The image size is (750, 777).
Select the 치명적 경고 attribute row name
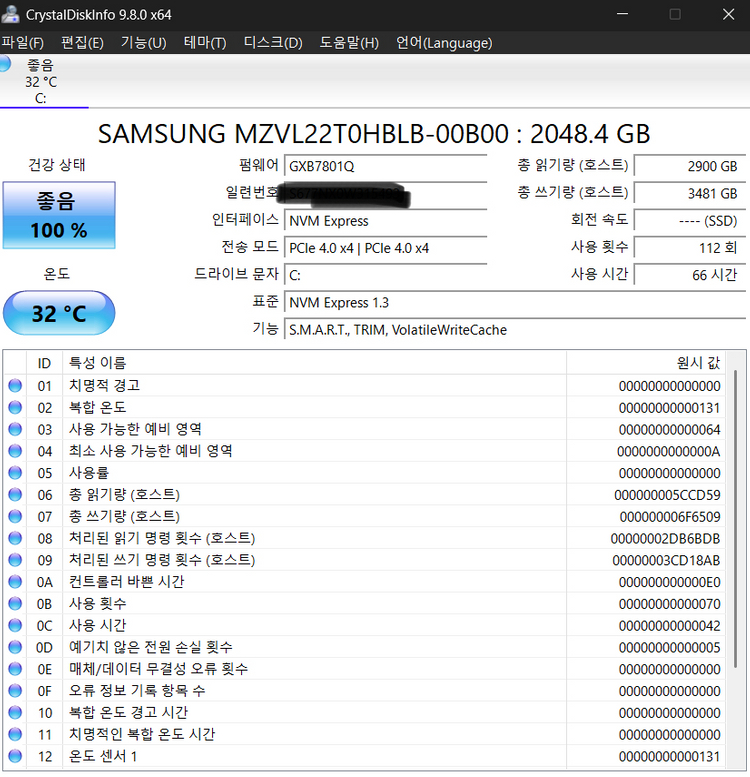click(x=105, y=386)
